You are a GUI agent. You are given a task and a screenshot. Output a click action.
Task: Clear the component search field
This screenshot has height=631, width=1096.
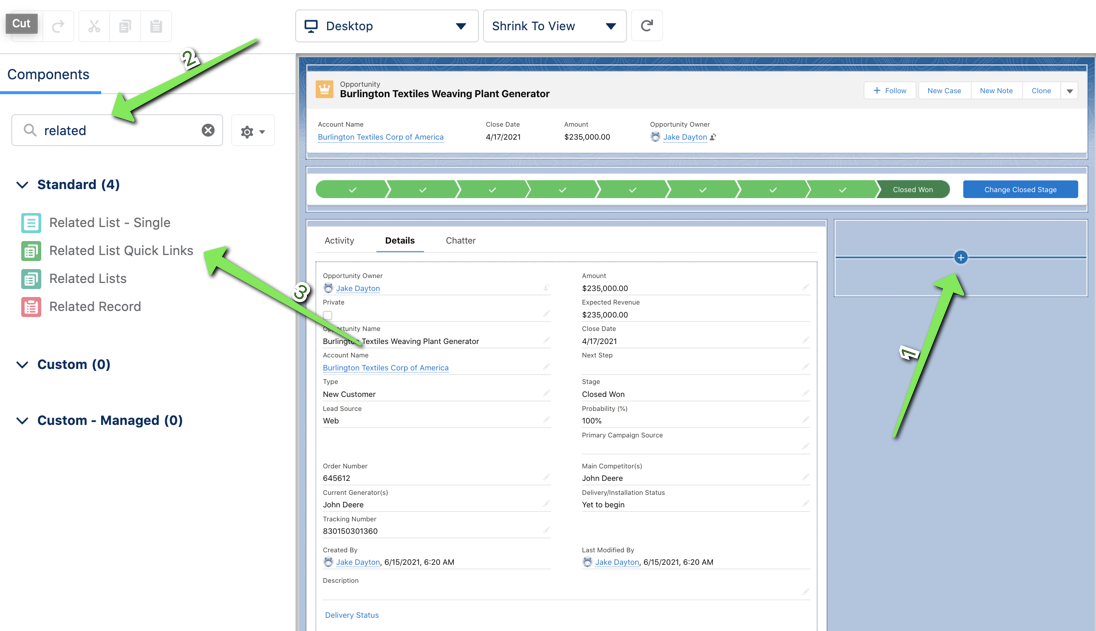click(208, 130)
